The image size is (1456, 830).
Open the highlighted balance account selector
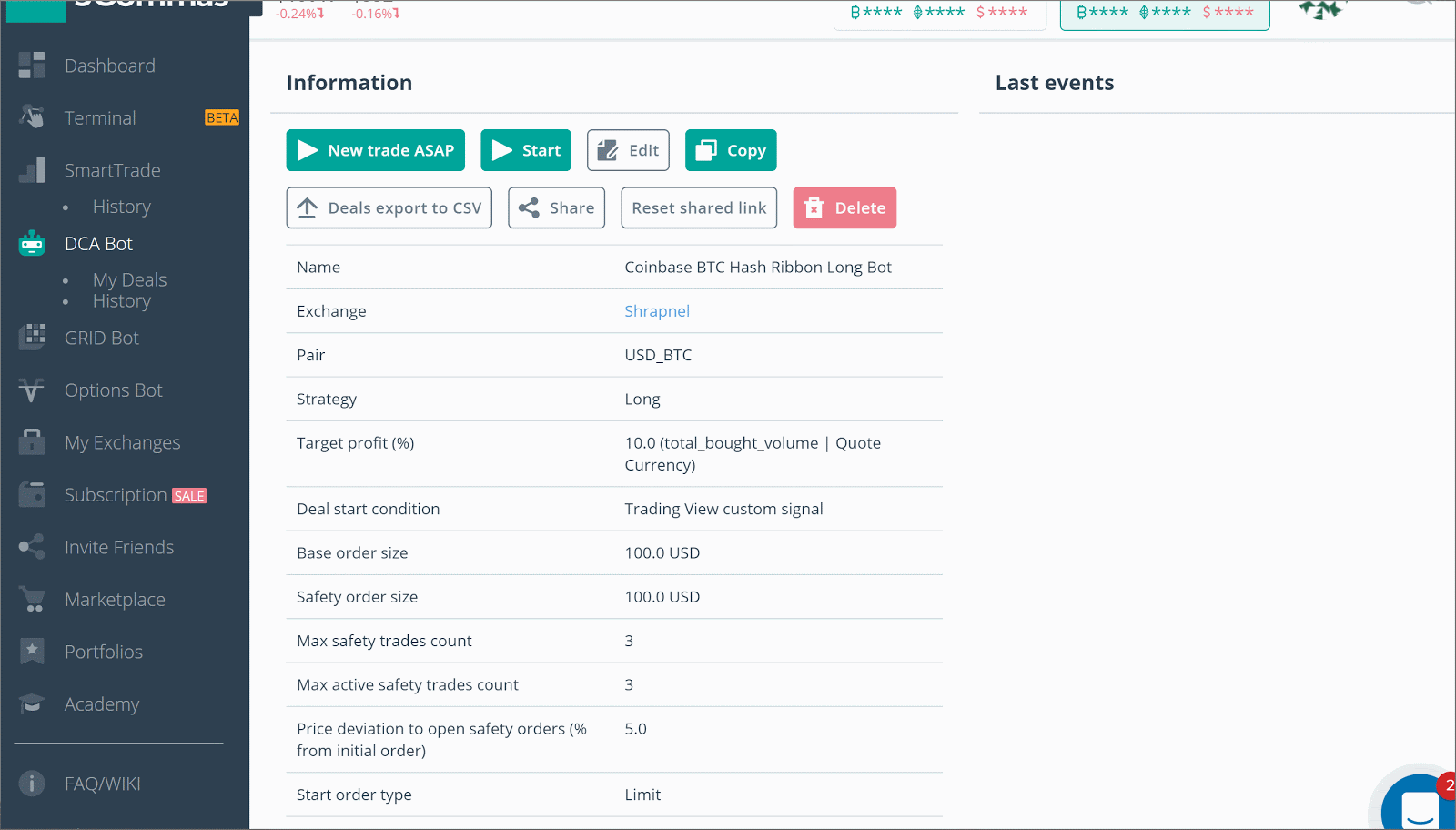click(1165, 14)
